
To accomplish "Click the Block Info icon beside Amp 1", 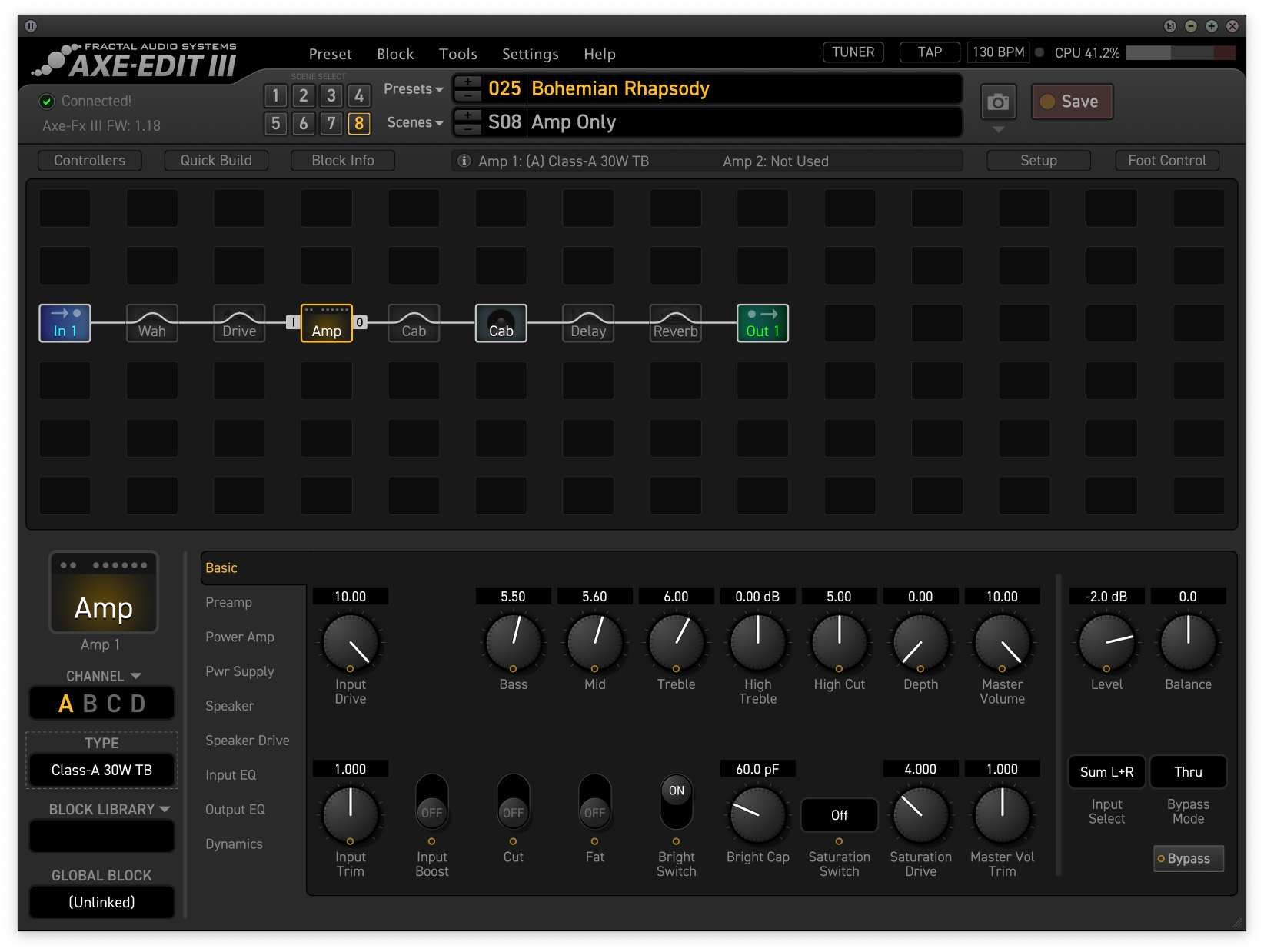I will [464, 161].
